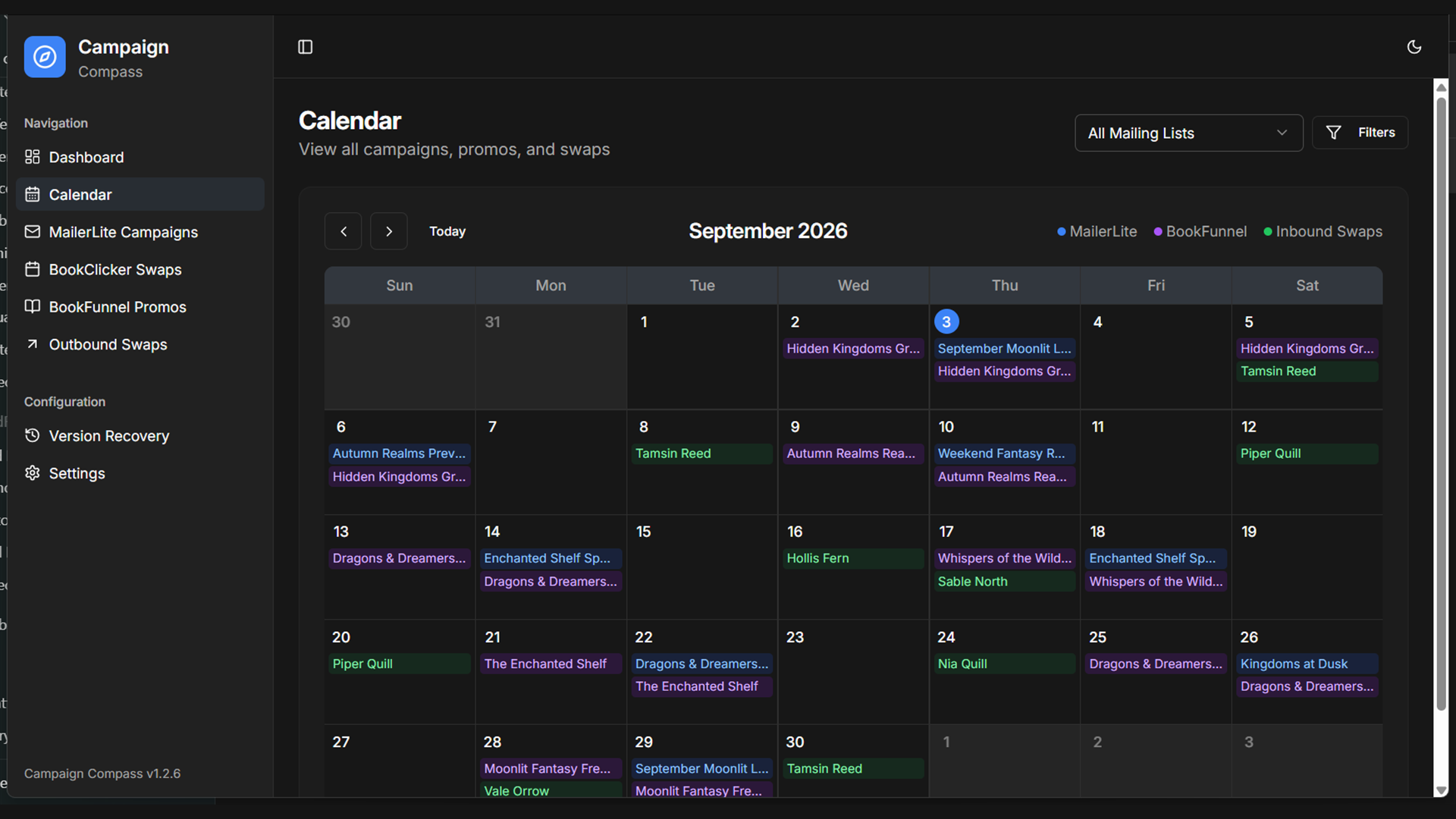Open Hollis Fern swap on Sept 16
The height and width of the screenshot is (819, 1456).
click(x=853, y=558)
